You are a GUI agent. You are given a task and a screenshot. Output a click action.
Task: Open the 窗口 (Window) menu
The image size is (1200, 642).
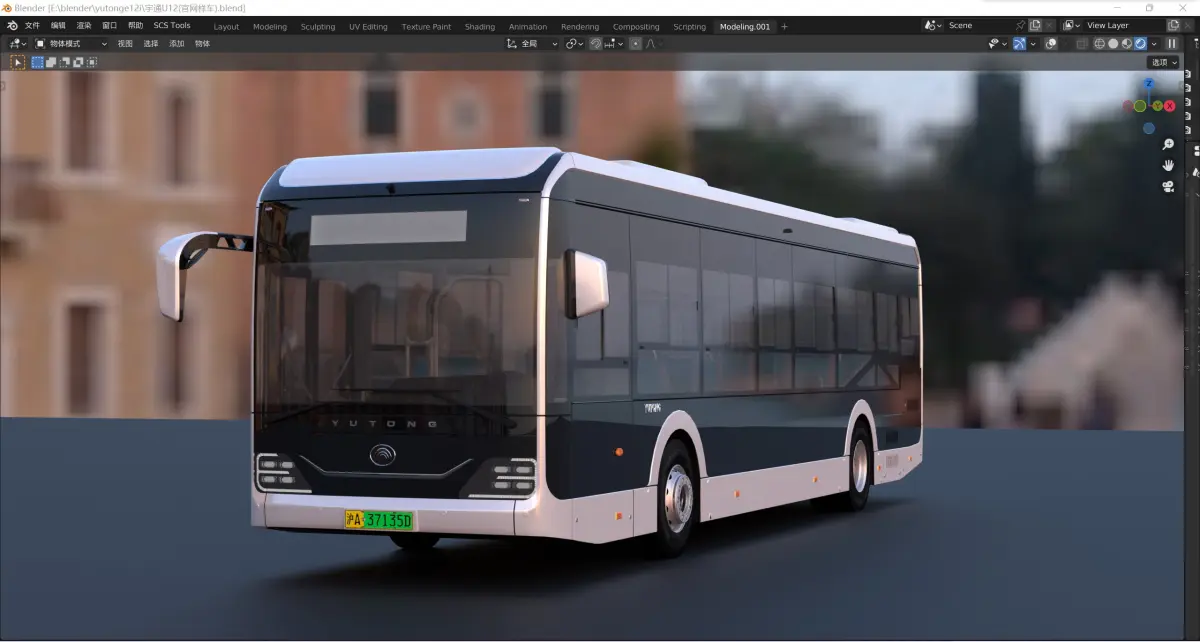click(x=110, y=26)
